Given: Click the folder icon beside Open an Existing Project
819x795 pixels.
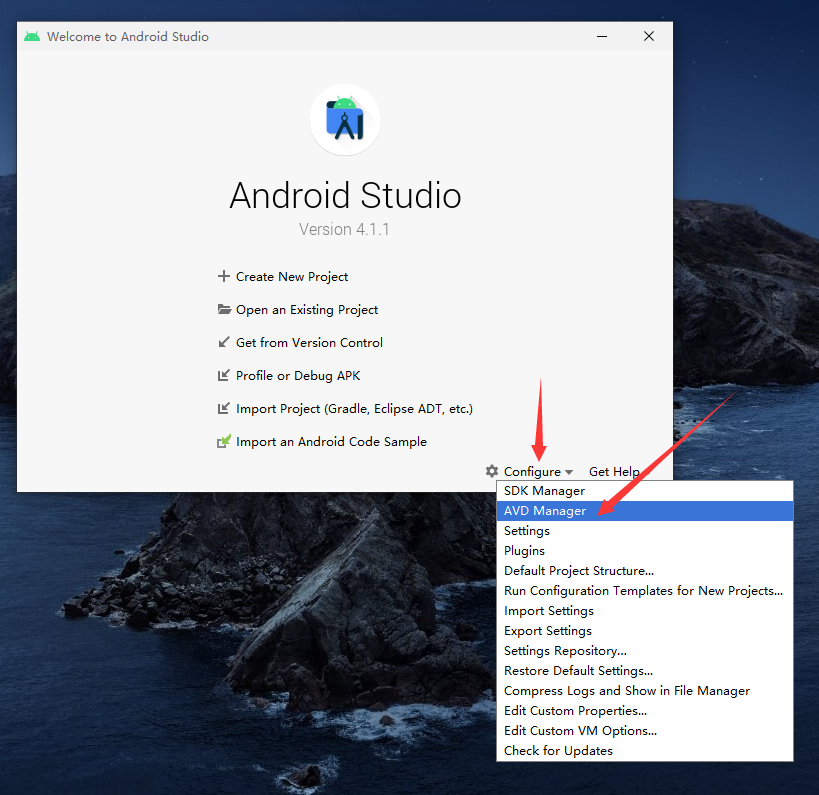Looking at the screenshot, I should click(x=224, y=309).
